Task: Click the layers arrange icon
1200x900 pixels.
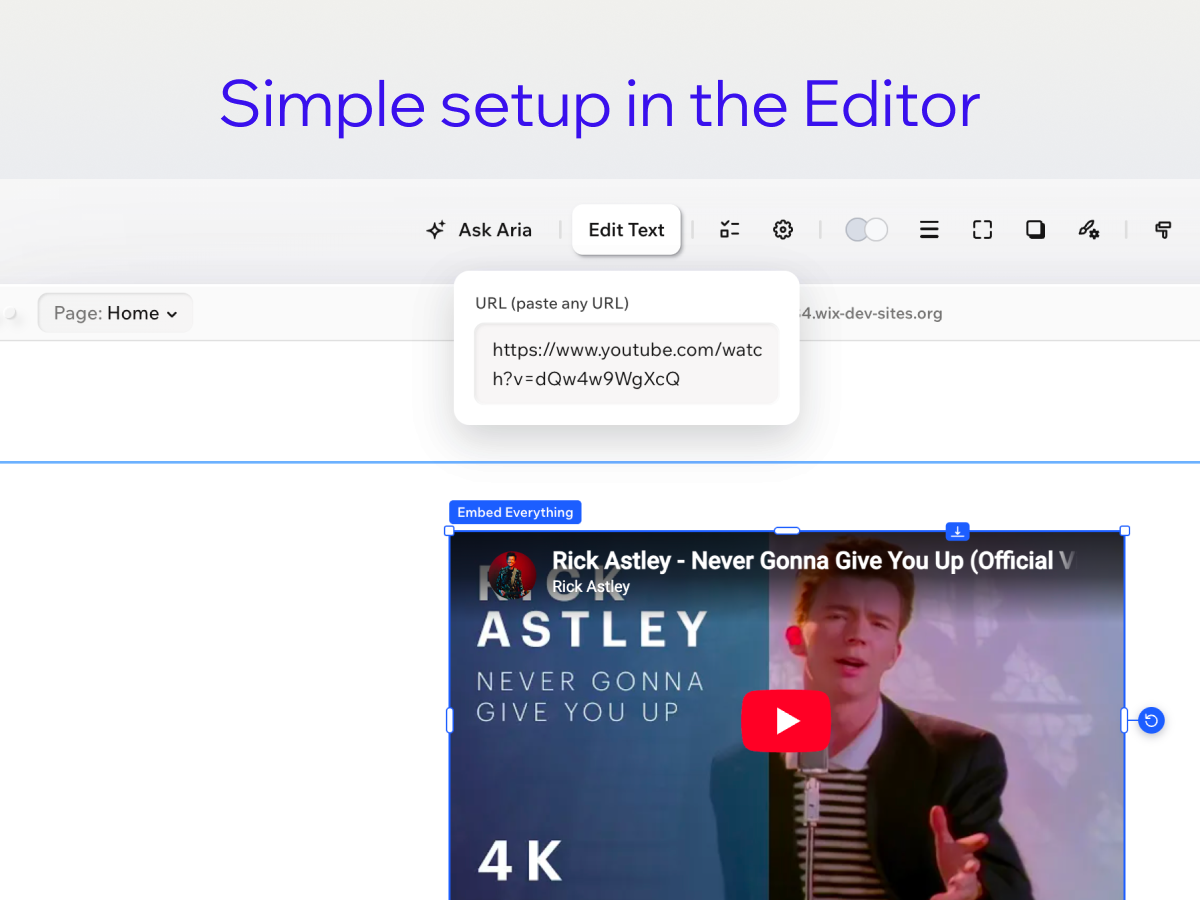Action: click(x=1035, y=230)
